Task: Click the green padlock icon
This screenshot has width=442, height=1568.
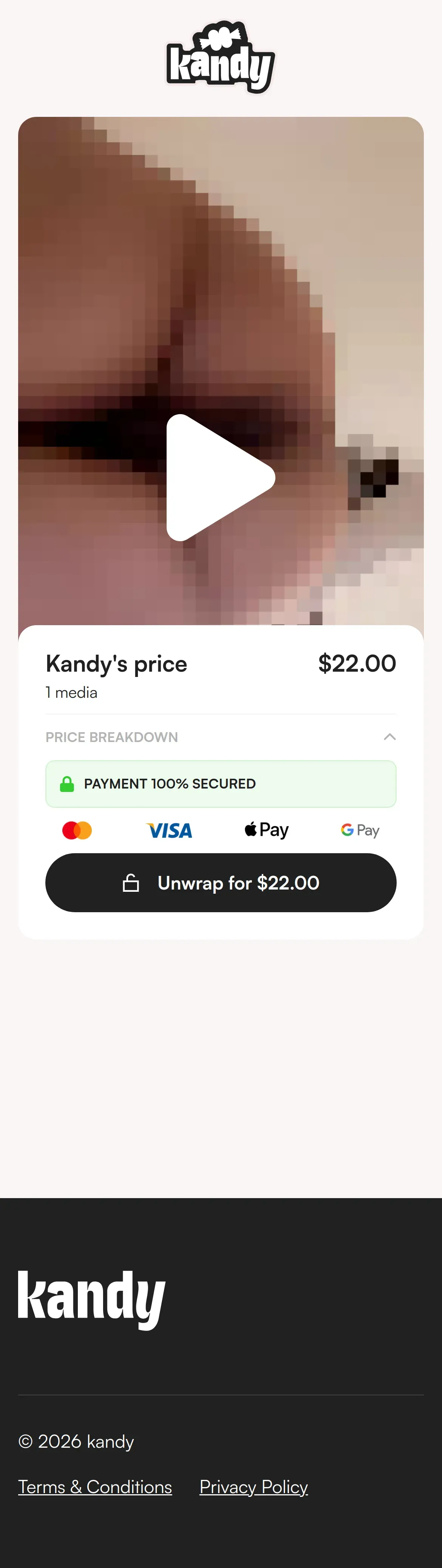Action: 67,783
